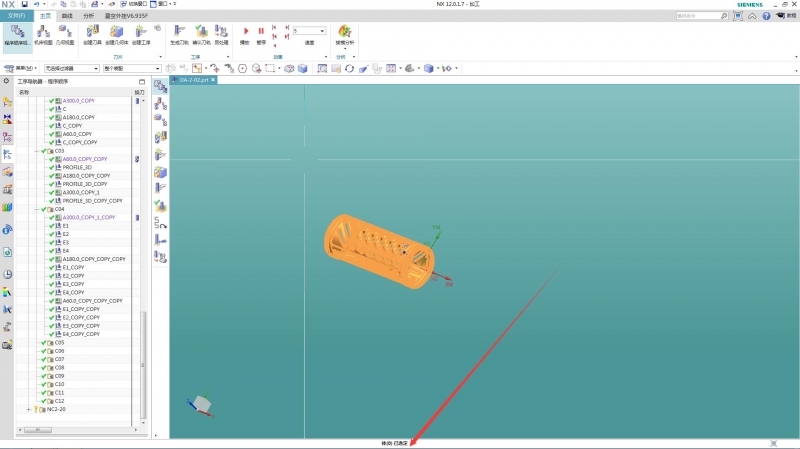The width and height of the screenshot is (800, 449).
Task: Maximize the Operation Navigator panel
Action: 142,82
